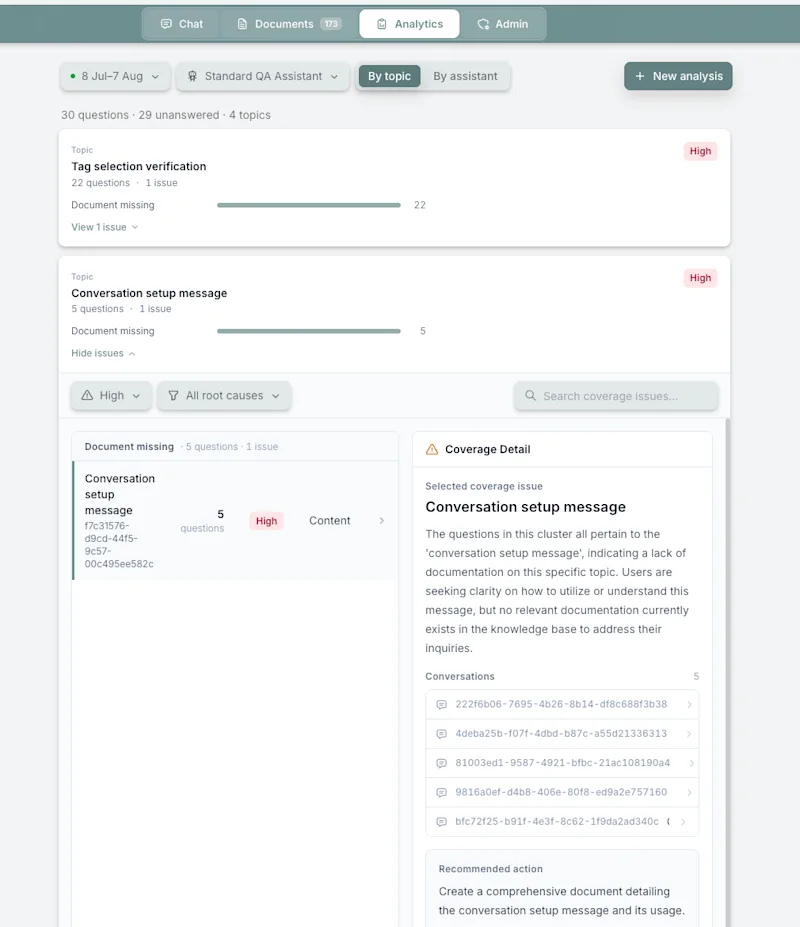Open the Standard QA Assistant dropdown
The width and height of the screenshot is (800, 927).
click(263, 76)
